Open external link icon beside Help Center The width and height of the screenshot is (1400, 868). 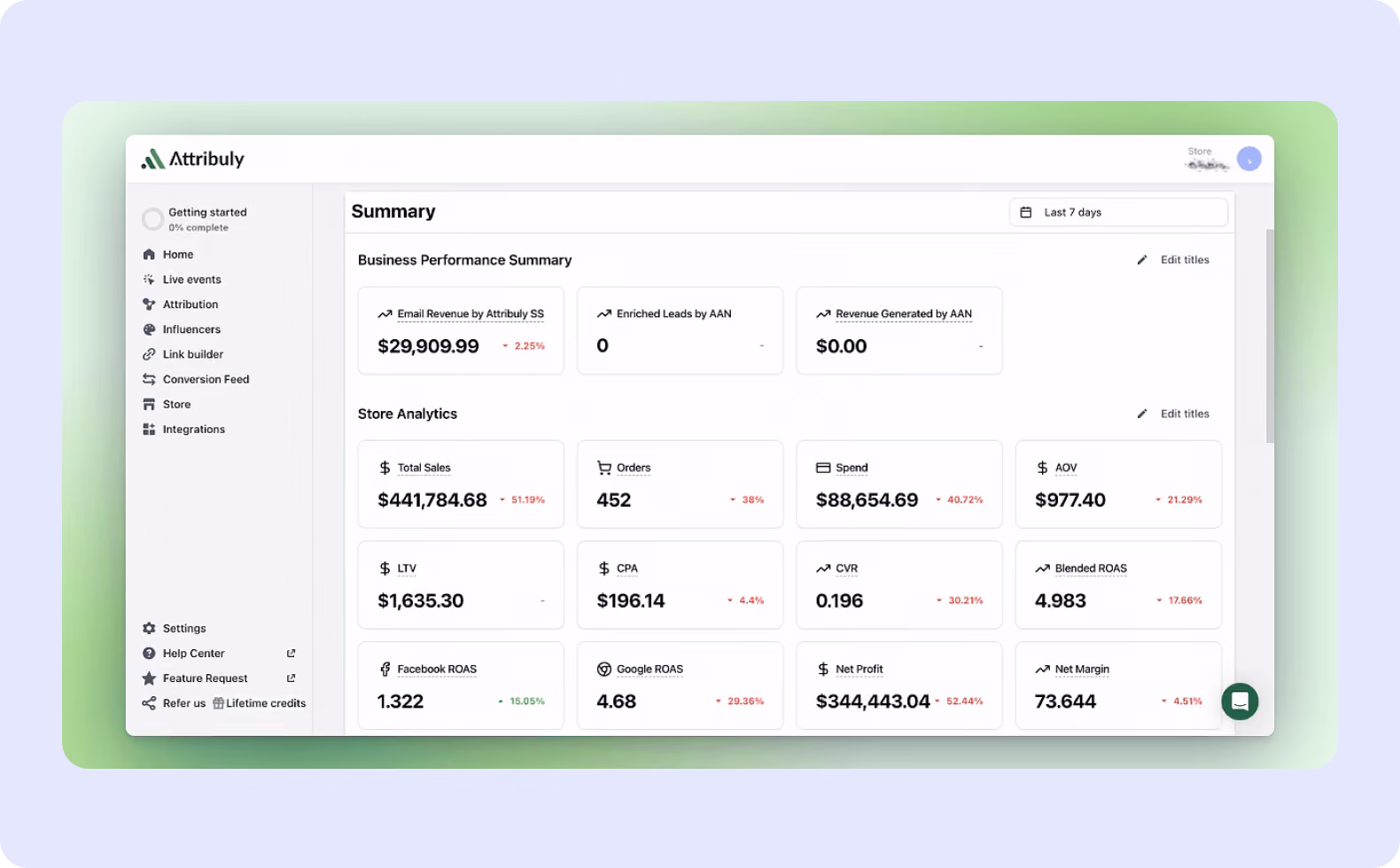pyautogui.click(x=291, y=654)
